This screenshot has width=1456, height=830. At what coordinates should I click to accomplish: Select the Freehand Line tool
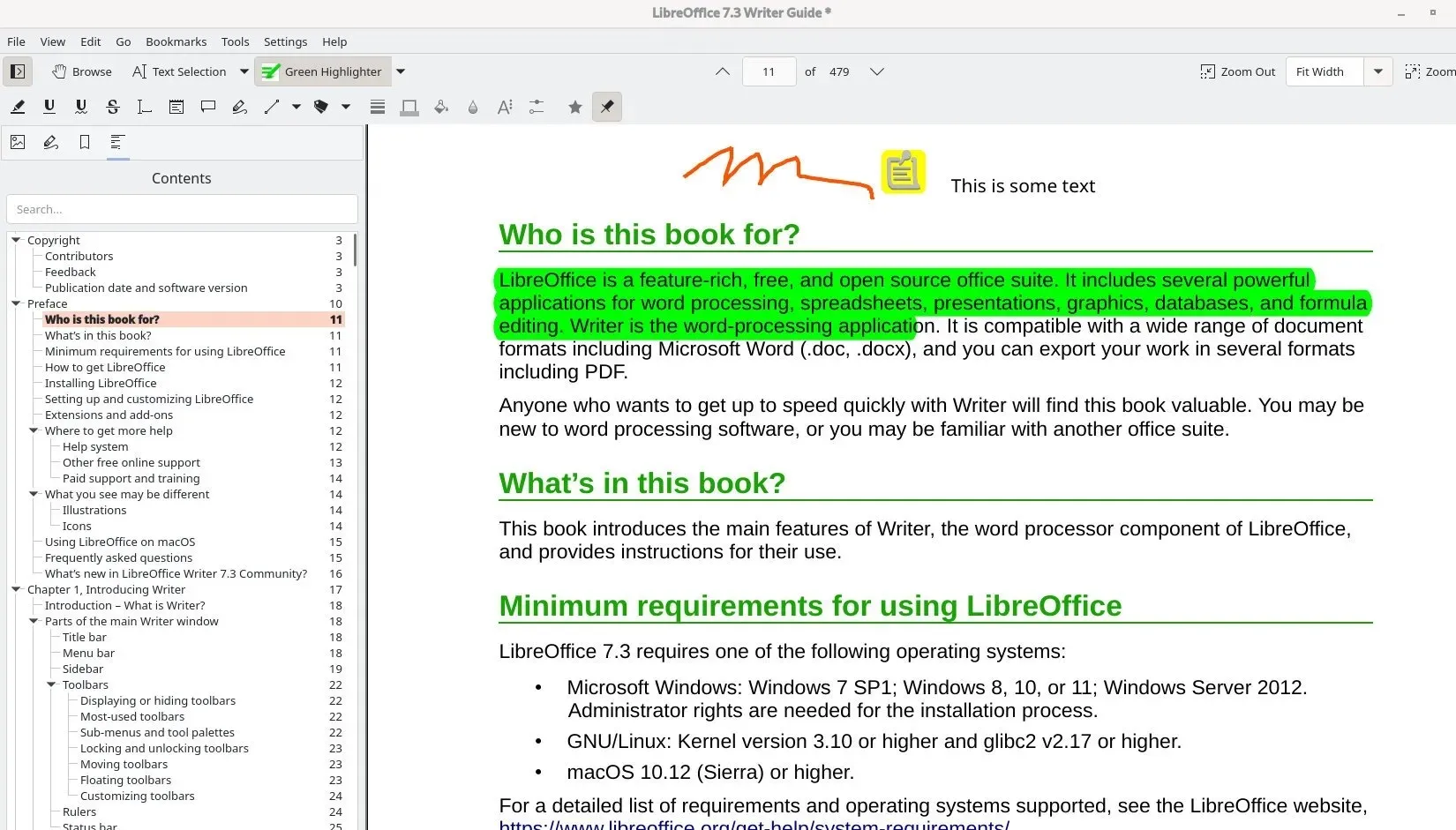[239, 107]
